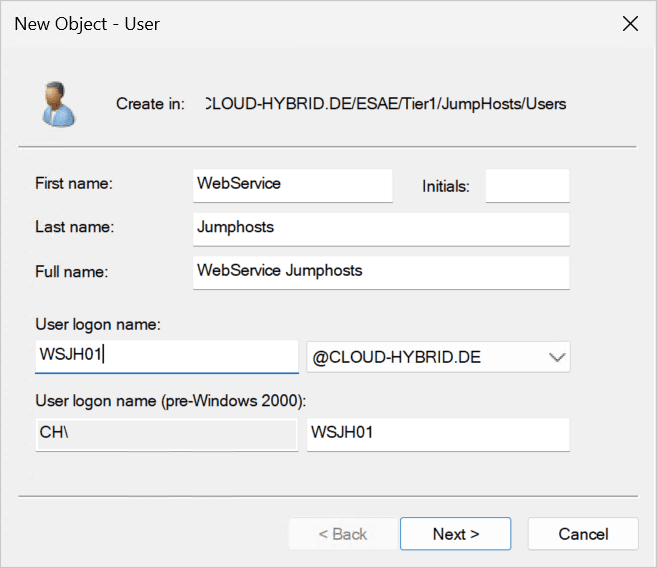
Task: Click the greyed-out CH\ domain prefix box
Action: point(166,434)
